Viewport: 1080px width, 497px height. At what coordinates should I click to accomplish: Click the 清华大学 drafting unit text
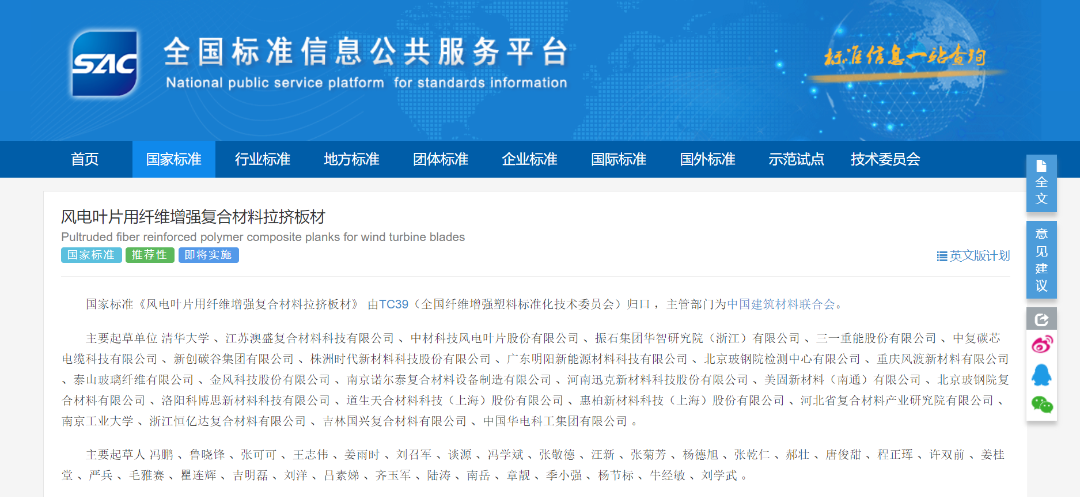point(185,338)
